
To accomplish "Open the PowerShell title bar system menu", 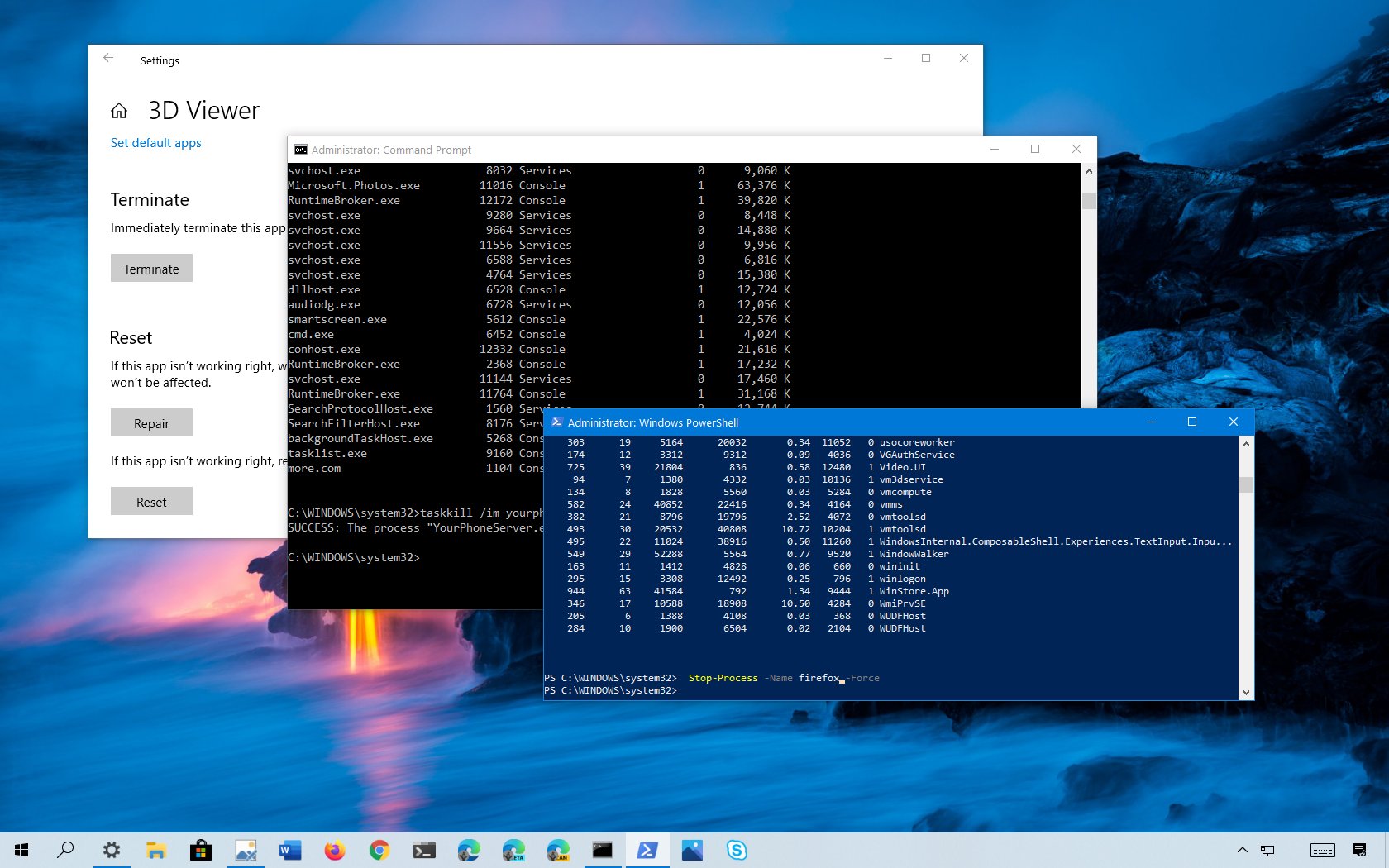I will pyautogui.click(x=556, y=422).
